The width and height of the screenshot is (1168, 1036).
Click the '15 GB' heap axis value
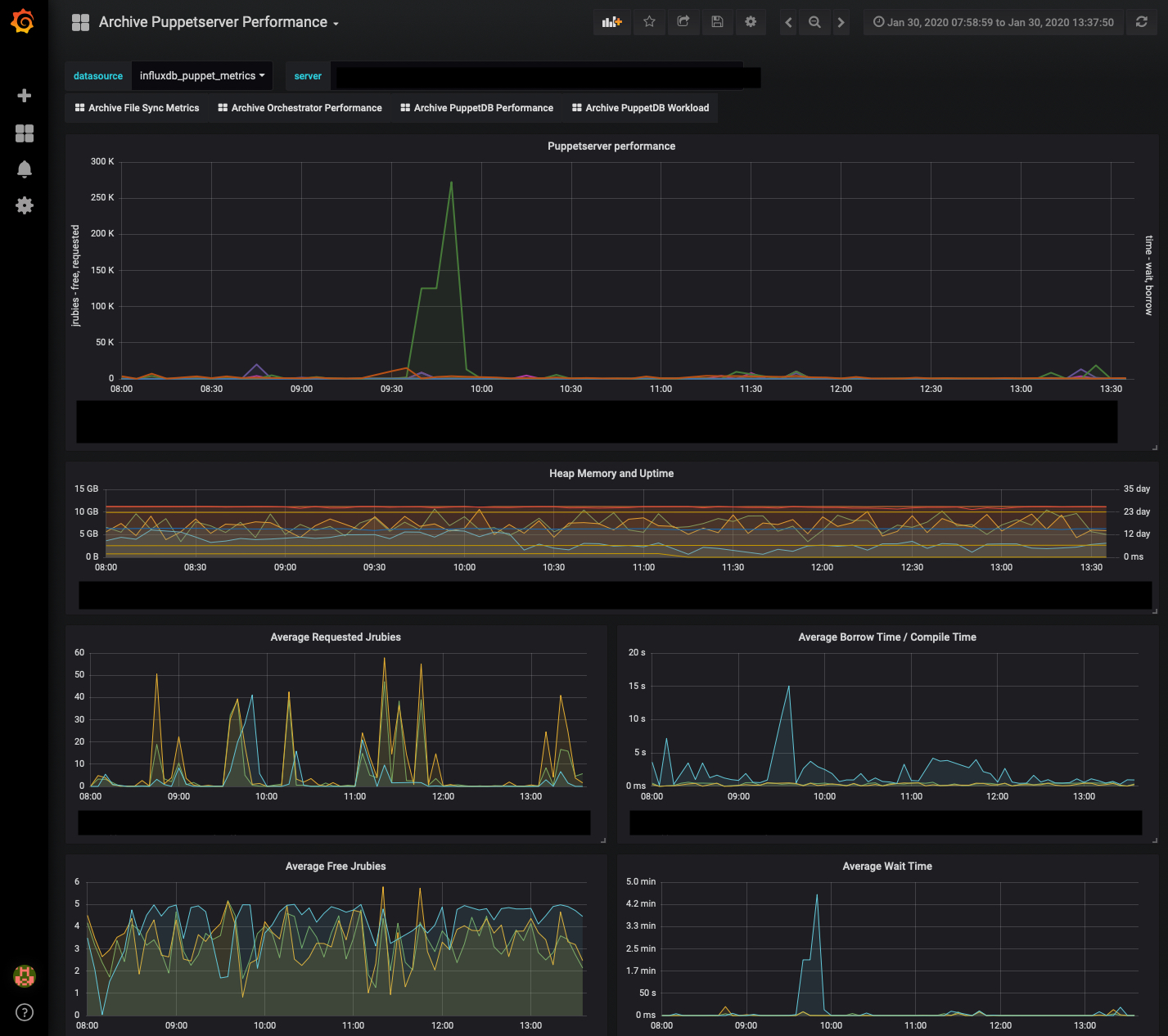pos(87,489)
